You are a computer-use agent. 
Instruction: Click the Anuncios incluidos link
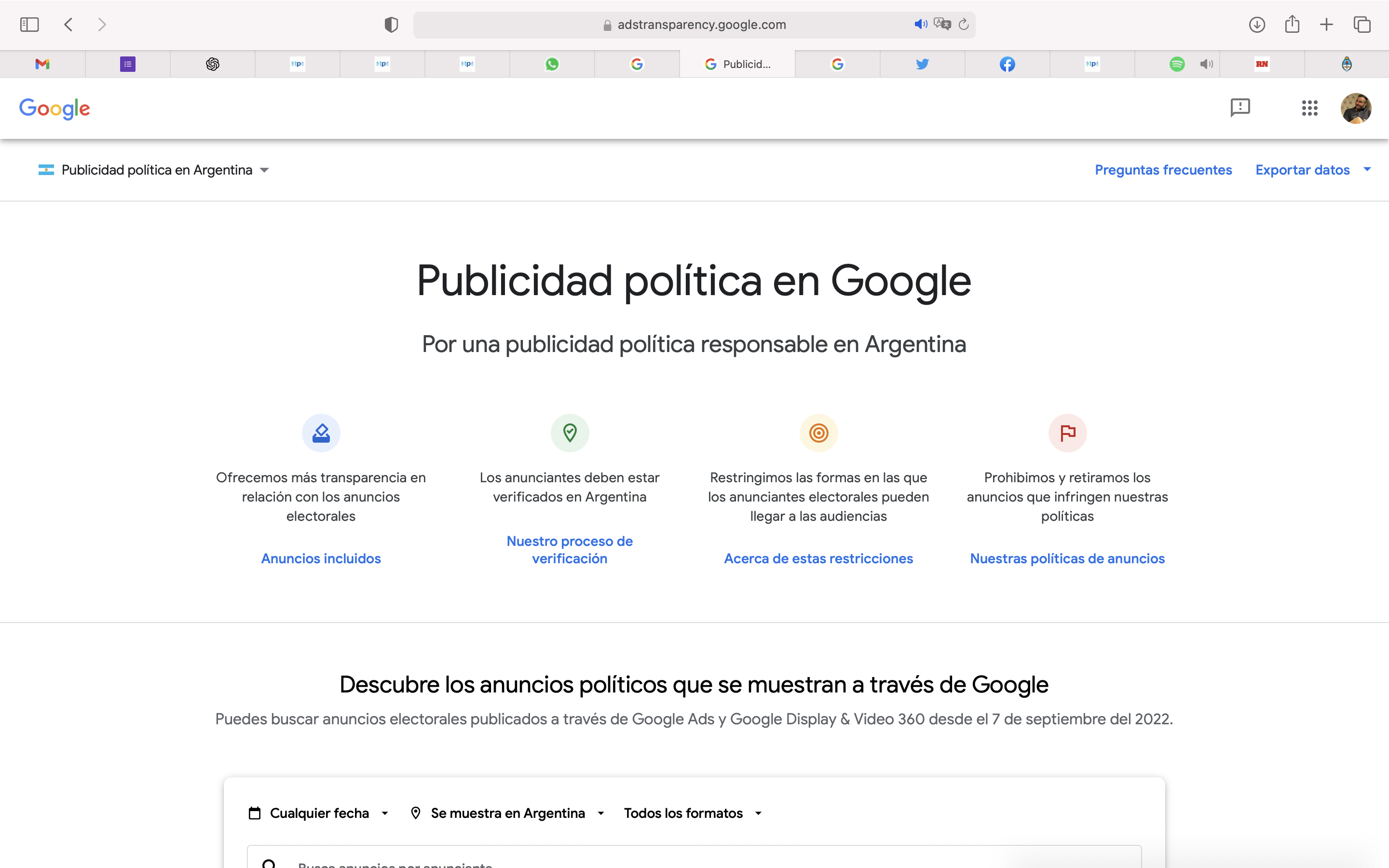click(x=321, y=558)
